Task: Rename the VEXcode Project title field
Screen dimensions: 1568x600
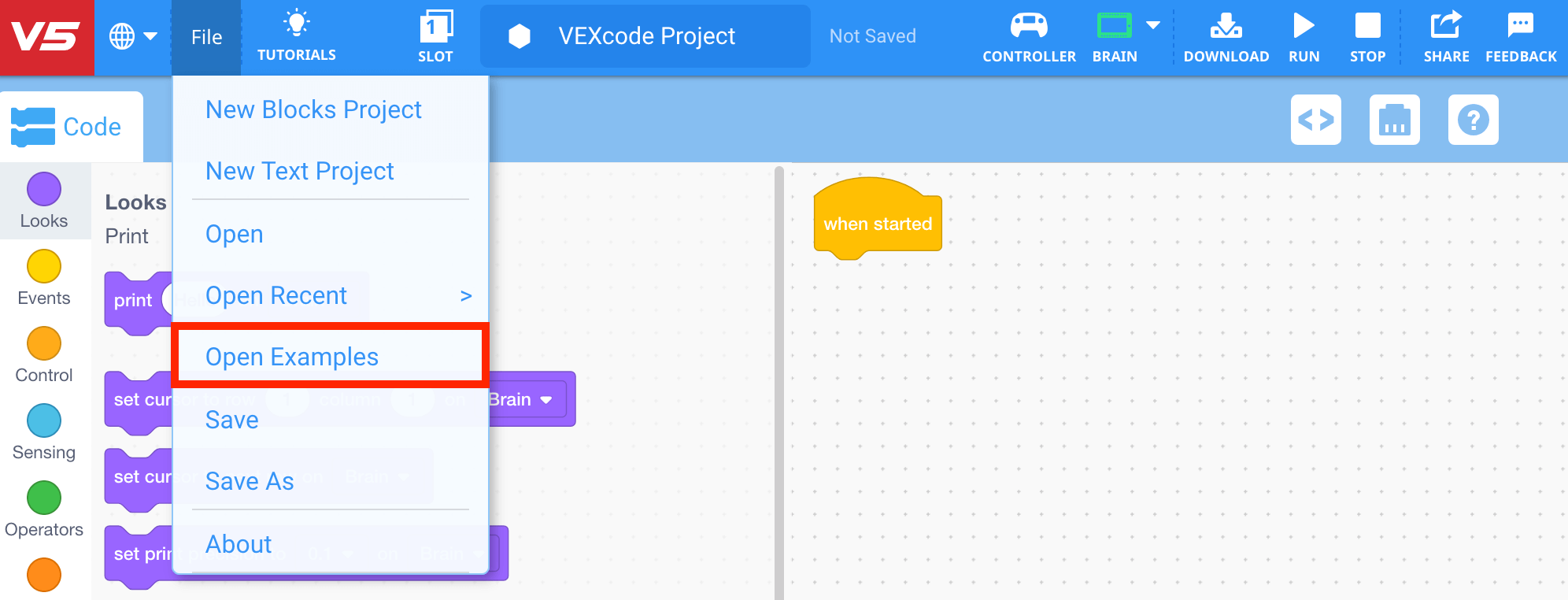Action: tap(645, 35)
